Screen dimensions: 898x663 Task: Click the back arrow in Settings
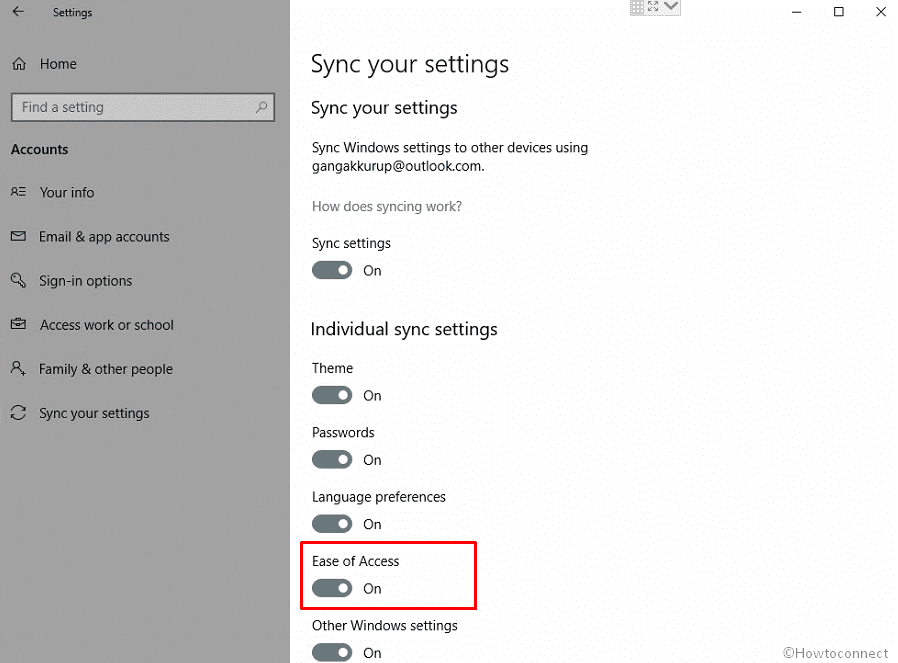(18, 12)
